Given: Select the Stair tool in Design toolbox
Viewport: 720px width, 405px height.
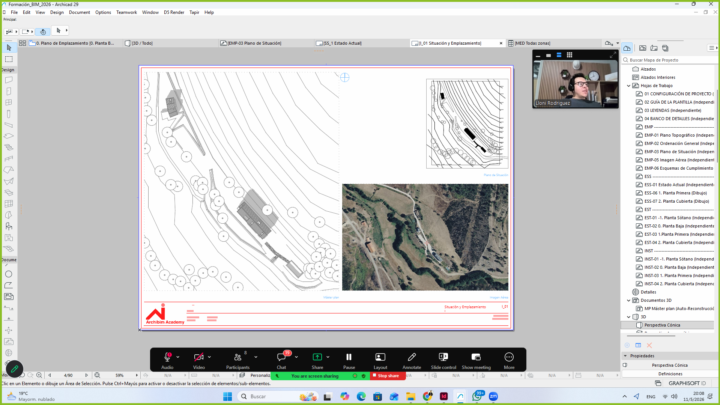Looking at the screenshot, I should pos(9,147).
